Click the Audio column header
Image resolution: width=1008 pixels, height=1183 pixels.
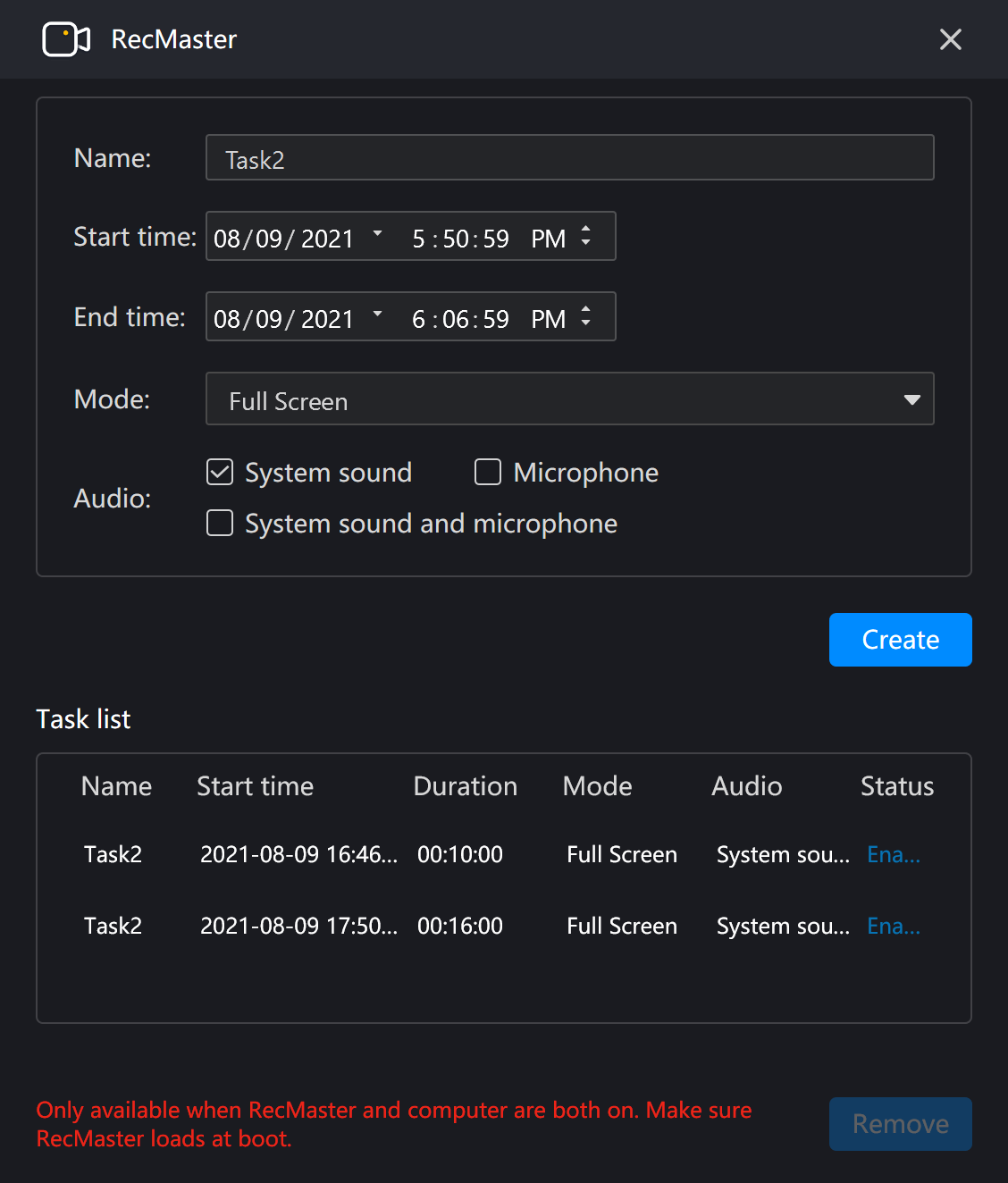click(747, 786)
